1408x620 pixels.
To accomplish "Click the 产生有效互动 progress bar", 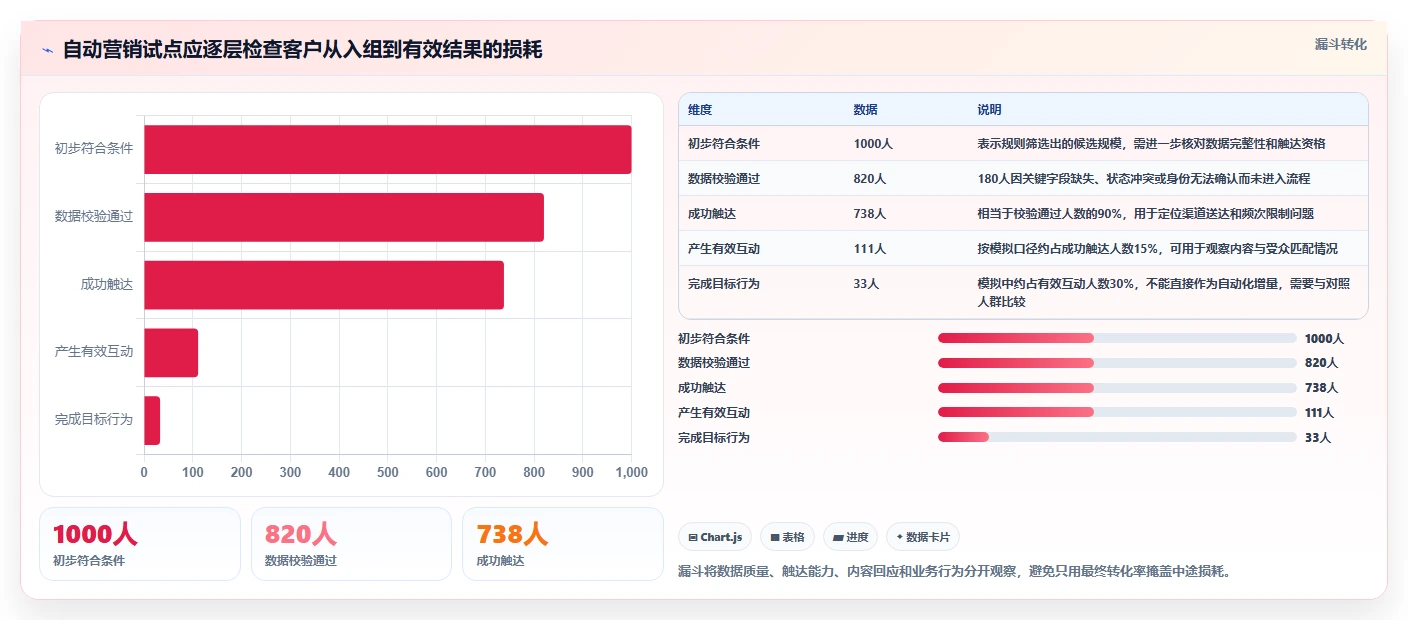I will (1117, 412).
